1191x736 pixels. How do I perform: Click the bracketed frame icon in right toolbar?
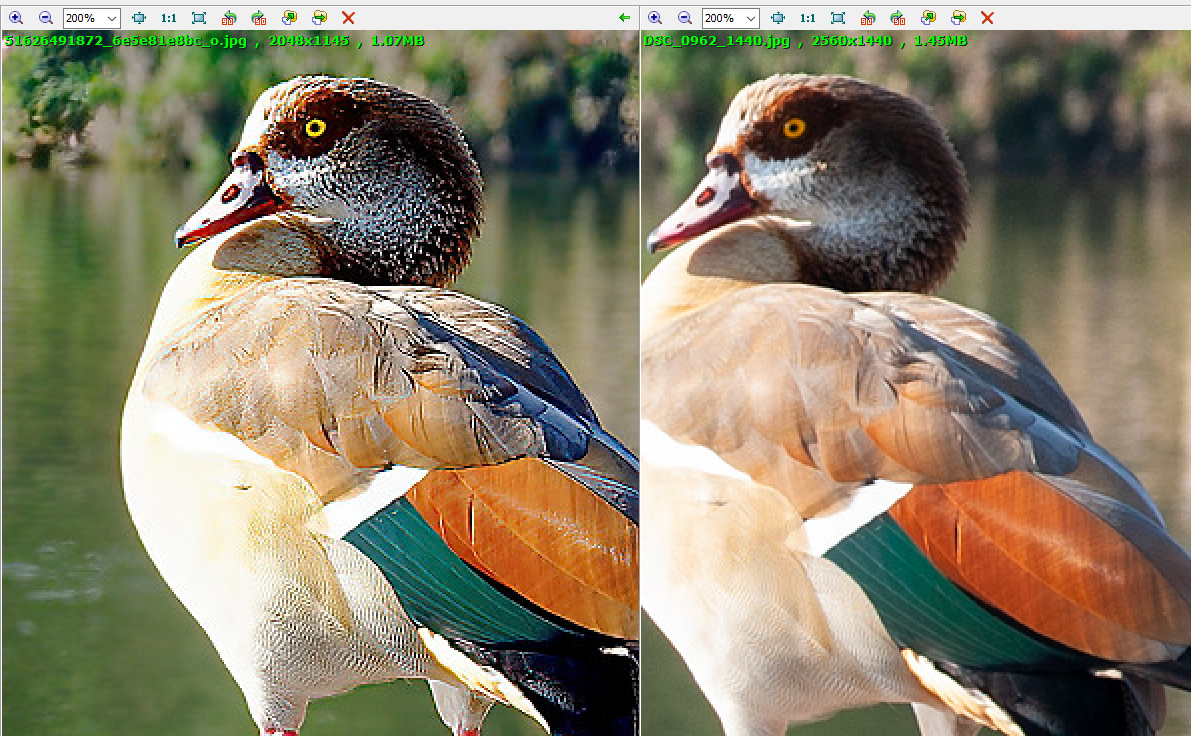[838, 18]
